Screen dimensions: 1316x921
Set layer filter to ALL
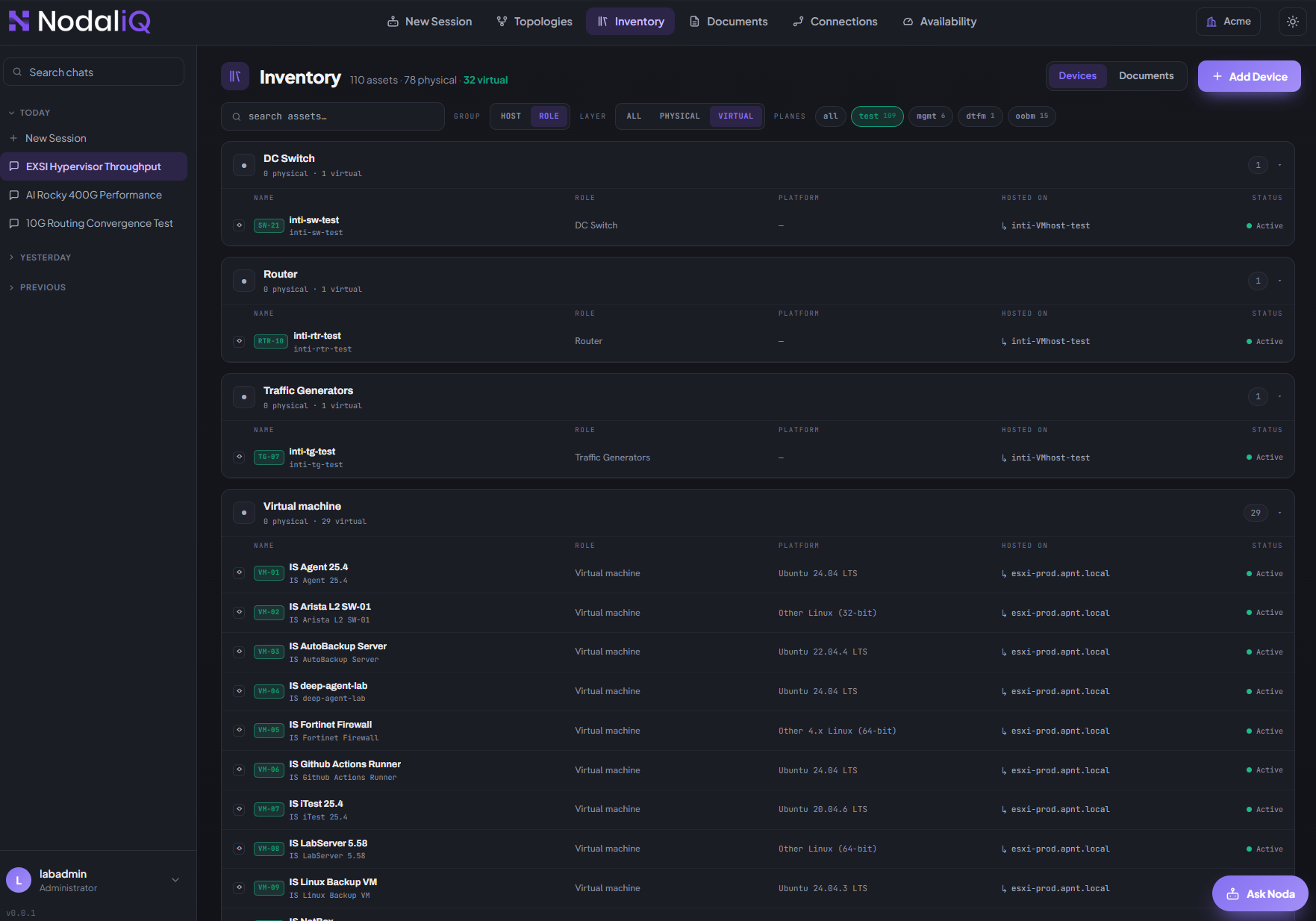pos(634,116)
